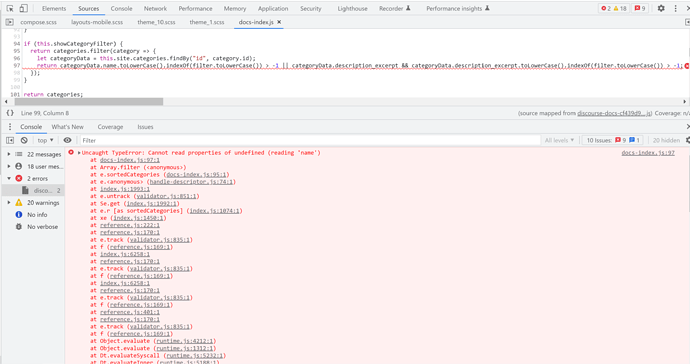Open the 10 Issues button in console toolbar
Image resolution: width=690 pixels, height=364 pixels.
613,140
